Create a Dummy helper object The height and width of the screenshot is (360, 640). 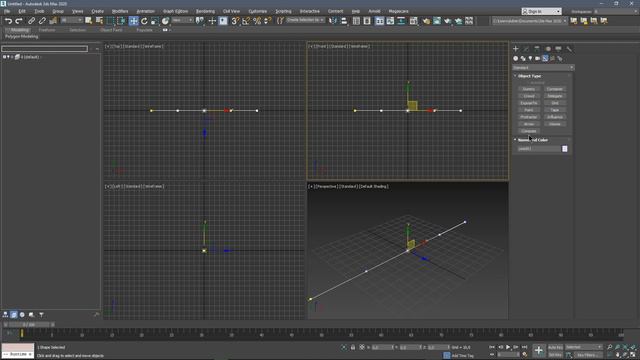(529, 89)
